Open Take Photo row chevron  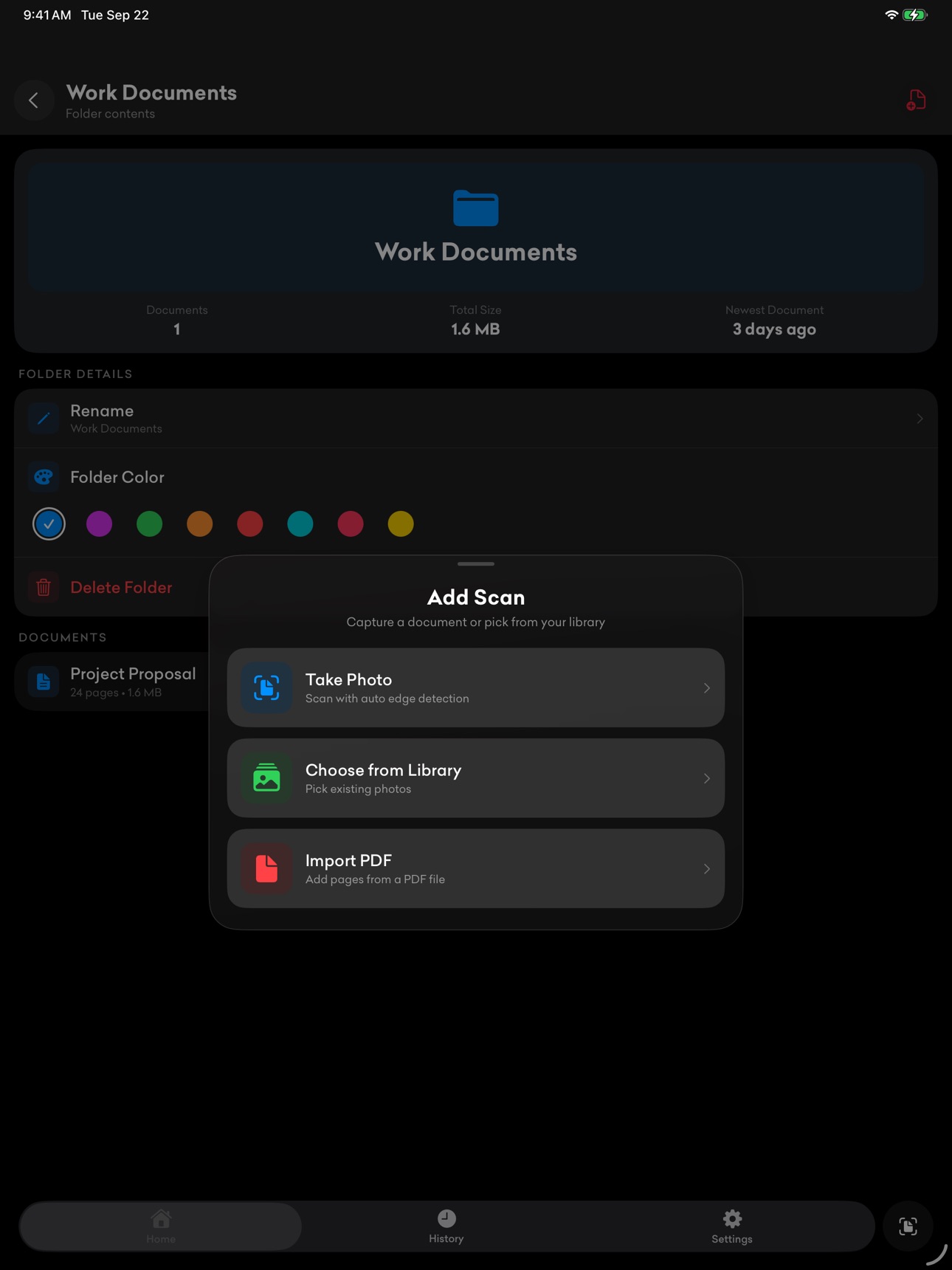tap(706, 688)
